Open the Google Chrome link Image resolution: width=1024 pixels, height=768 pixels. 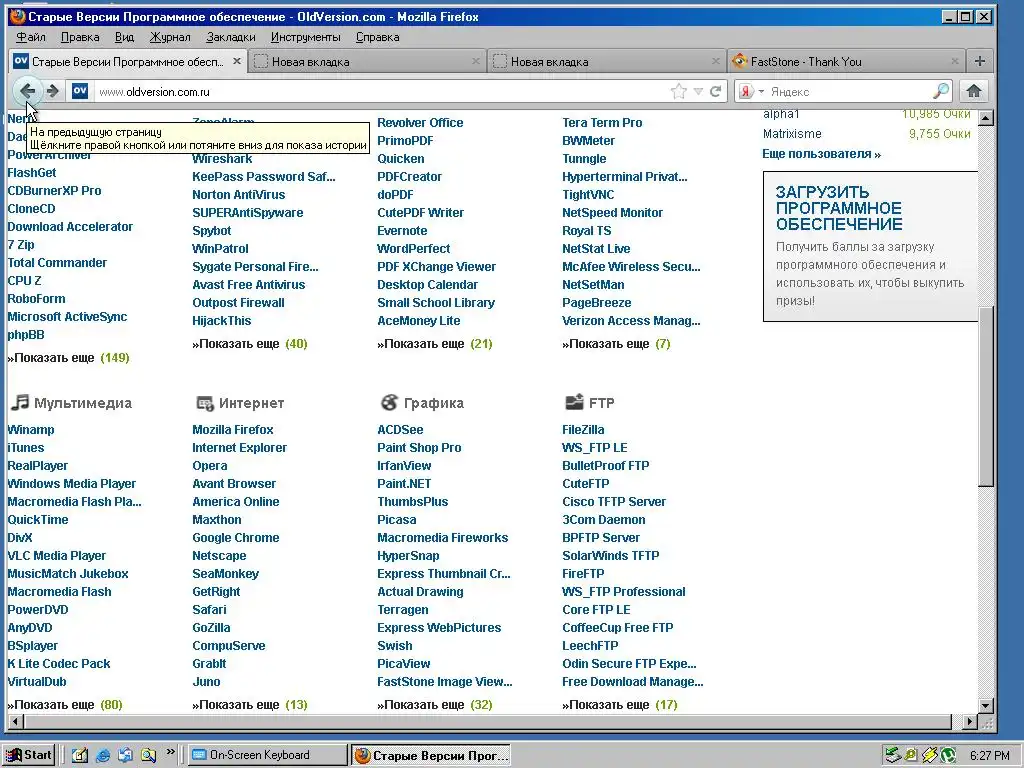[235, 537]
